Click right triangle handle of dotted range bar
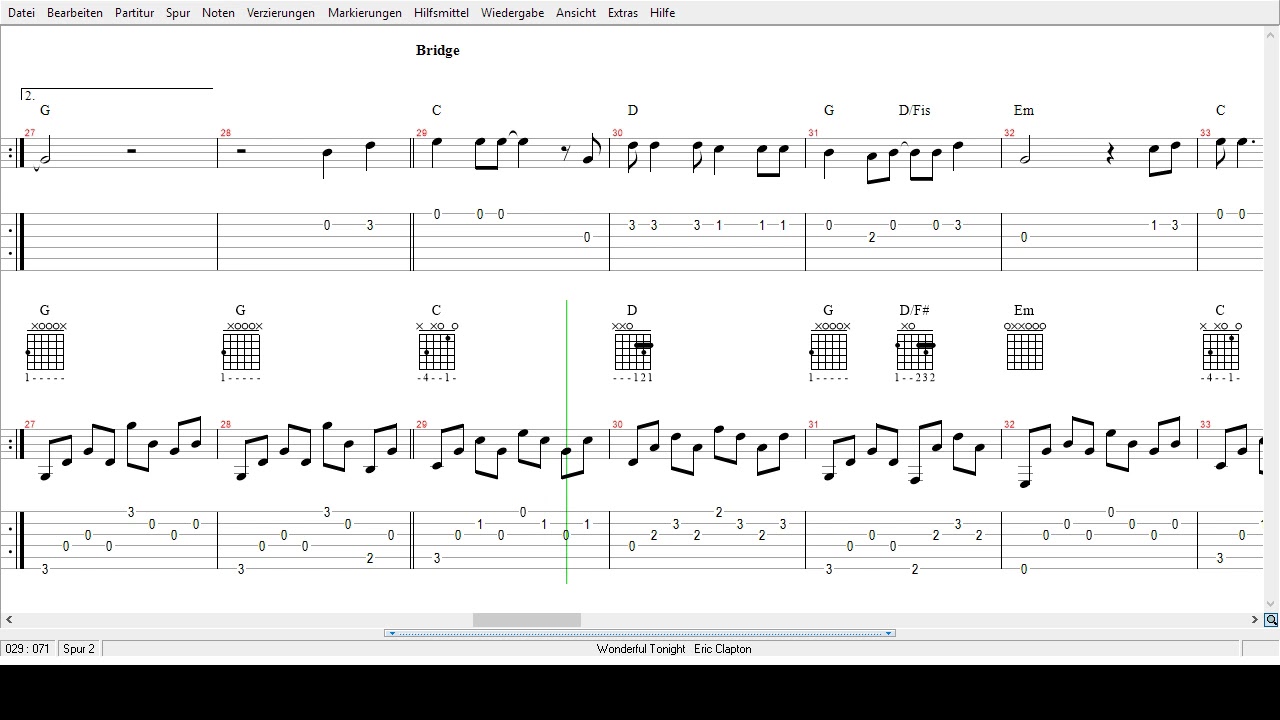1280x720 pixels. (888, 633)
